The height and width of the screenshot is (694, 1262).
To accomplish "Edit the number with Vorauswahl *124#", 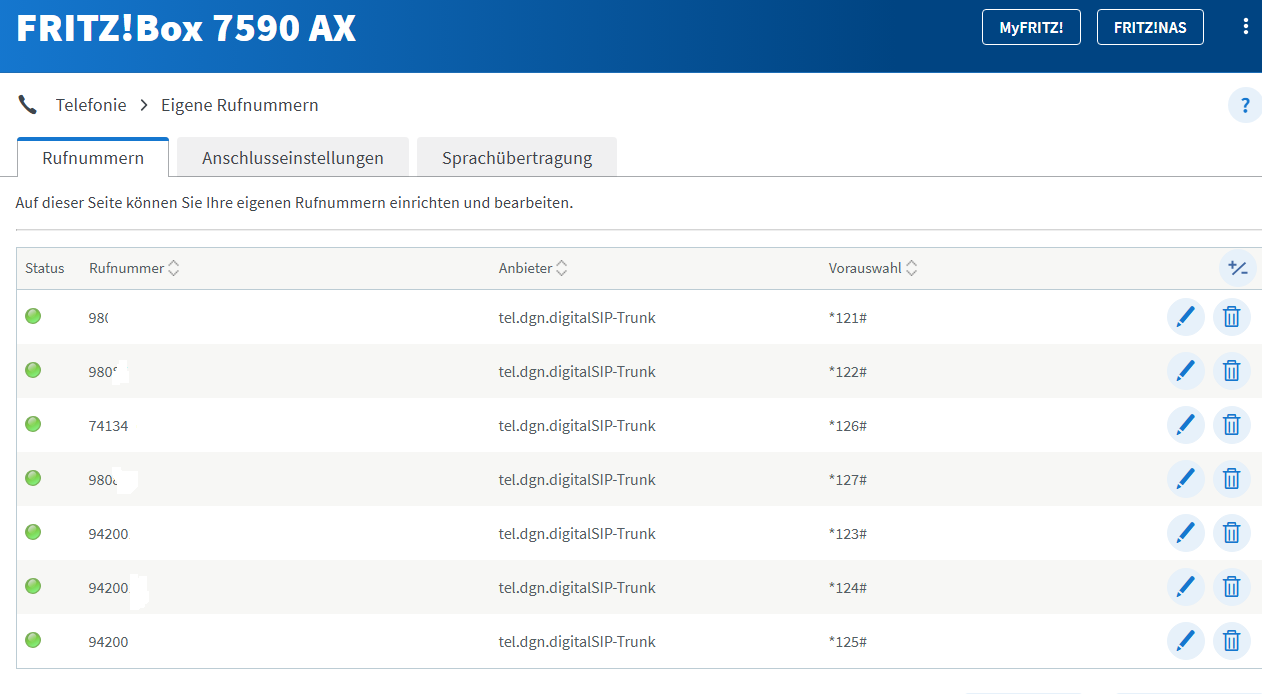I will coord(1186,587).
